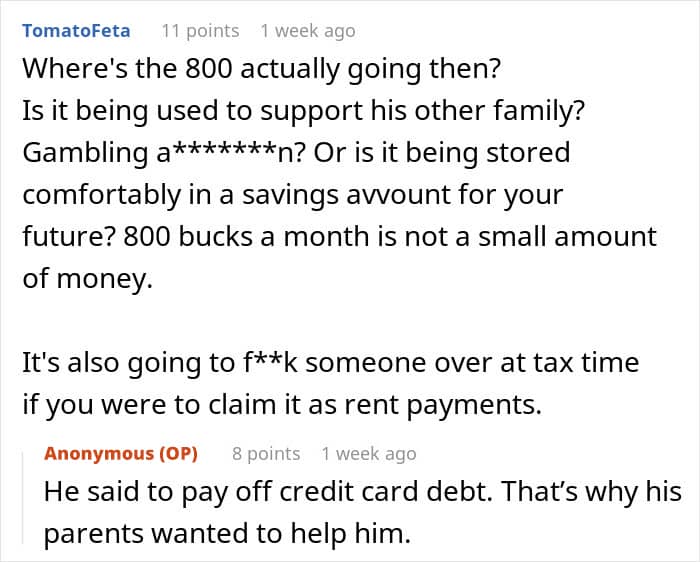This screenshot has width=700, height=562.
Task: Collapse the reply thread using its vertical line
Action: pos(23,497)
